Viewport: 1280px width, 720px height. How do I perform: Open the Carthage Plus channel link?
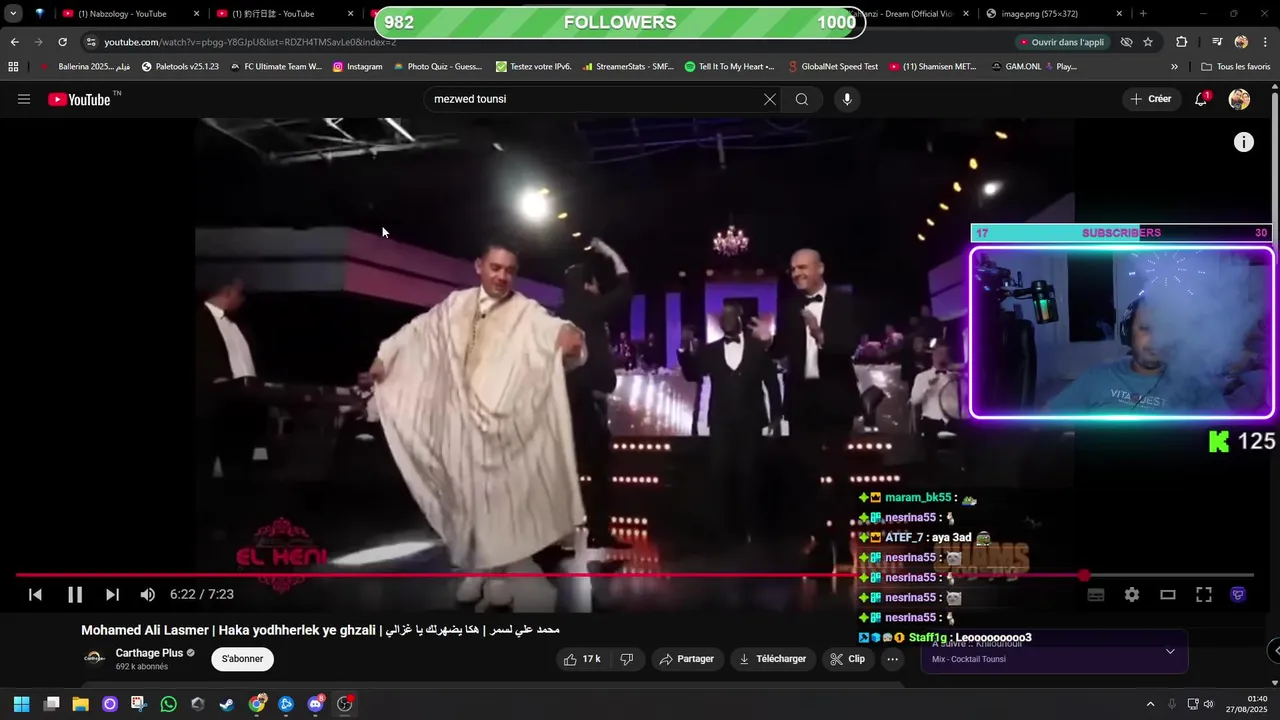coord(149,653)
